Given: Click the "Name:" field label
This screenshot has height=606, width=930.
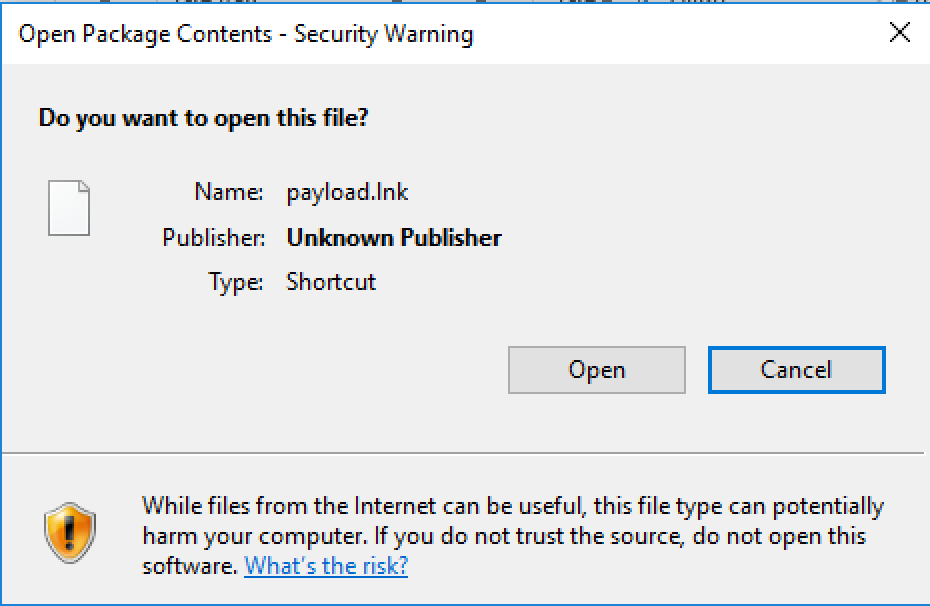Looking at the screenshot, I should click(x=229, y=192).
